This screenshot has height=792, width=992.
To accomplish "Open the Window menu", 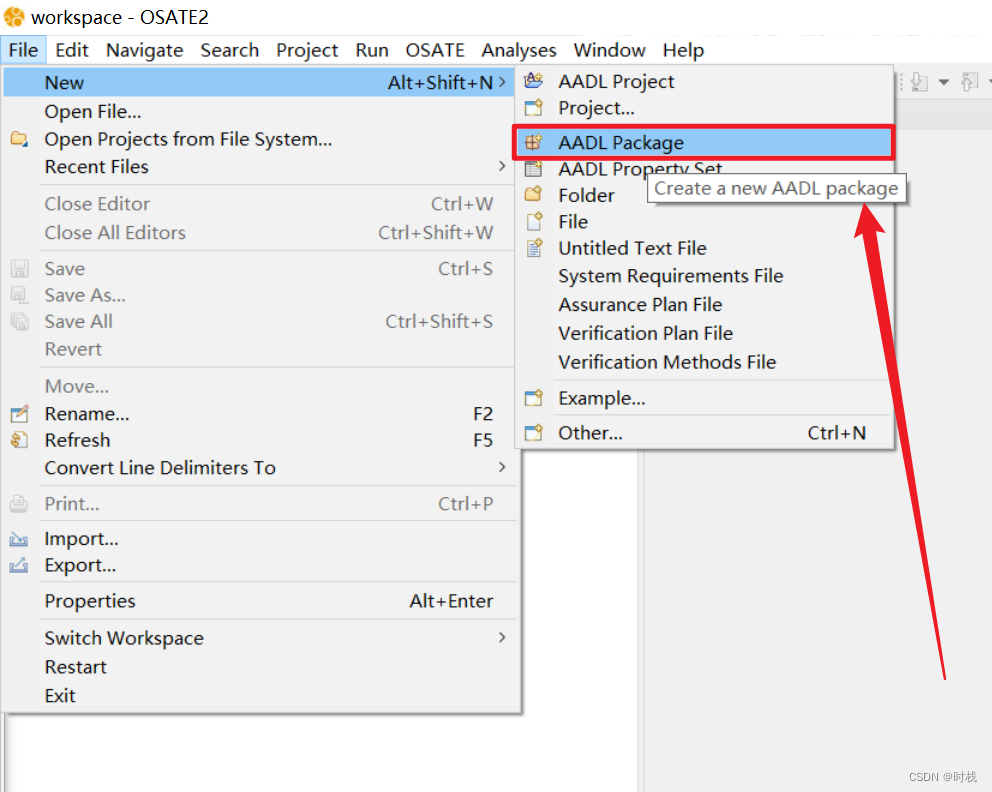I will tap(609, 50).
